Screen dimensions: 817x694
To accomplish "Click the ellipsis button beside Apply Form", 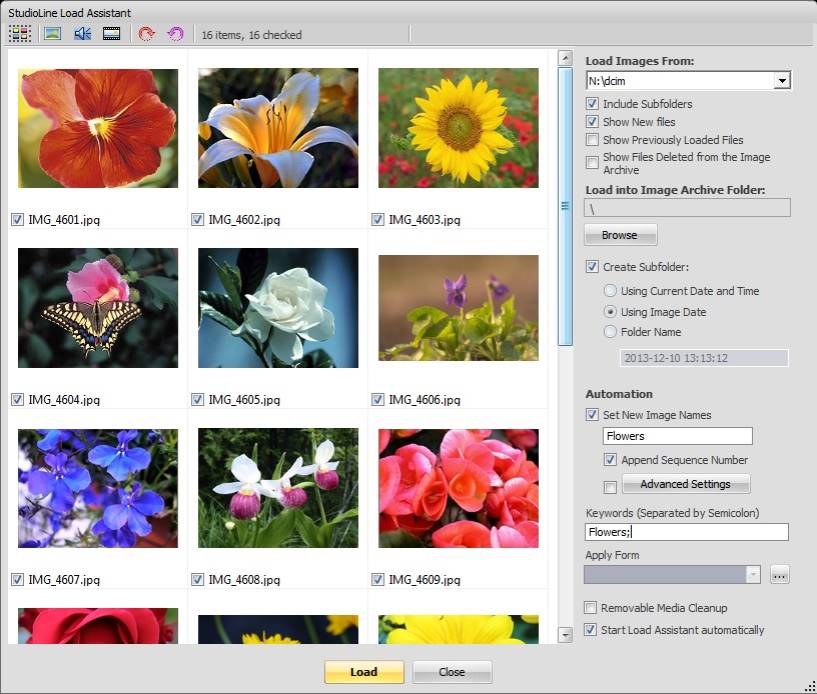I will [x=779, y=575].
